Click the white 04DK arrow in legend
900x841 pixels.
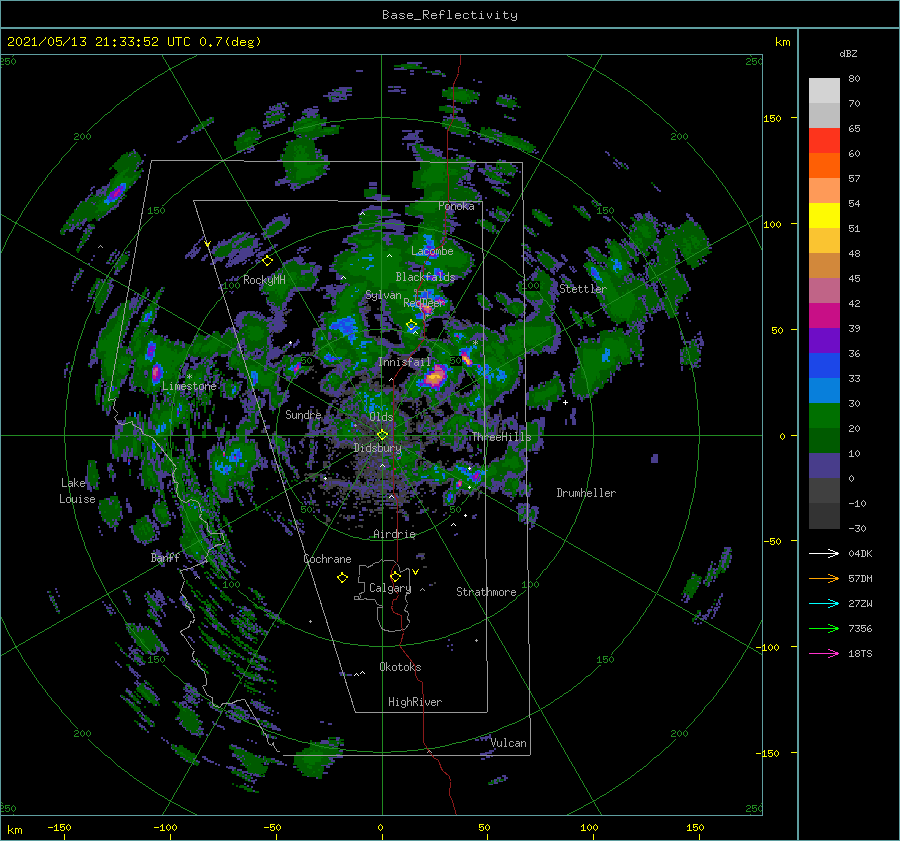[x=824, y=553]
